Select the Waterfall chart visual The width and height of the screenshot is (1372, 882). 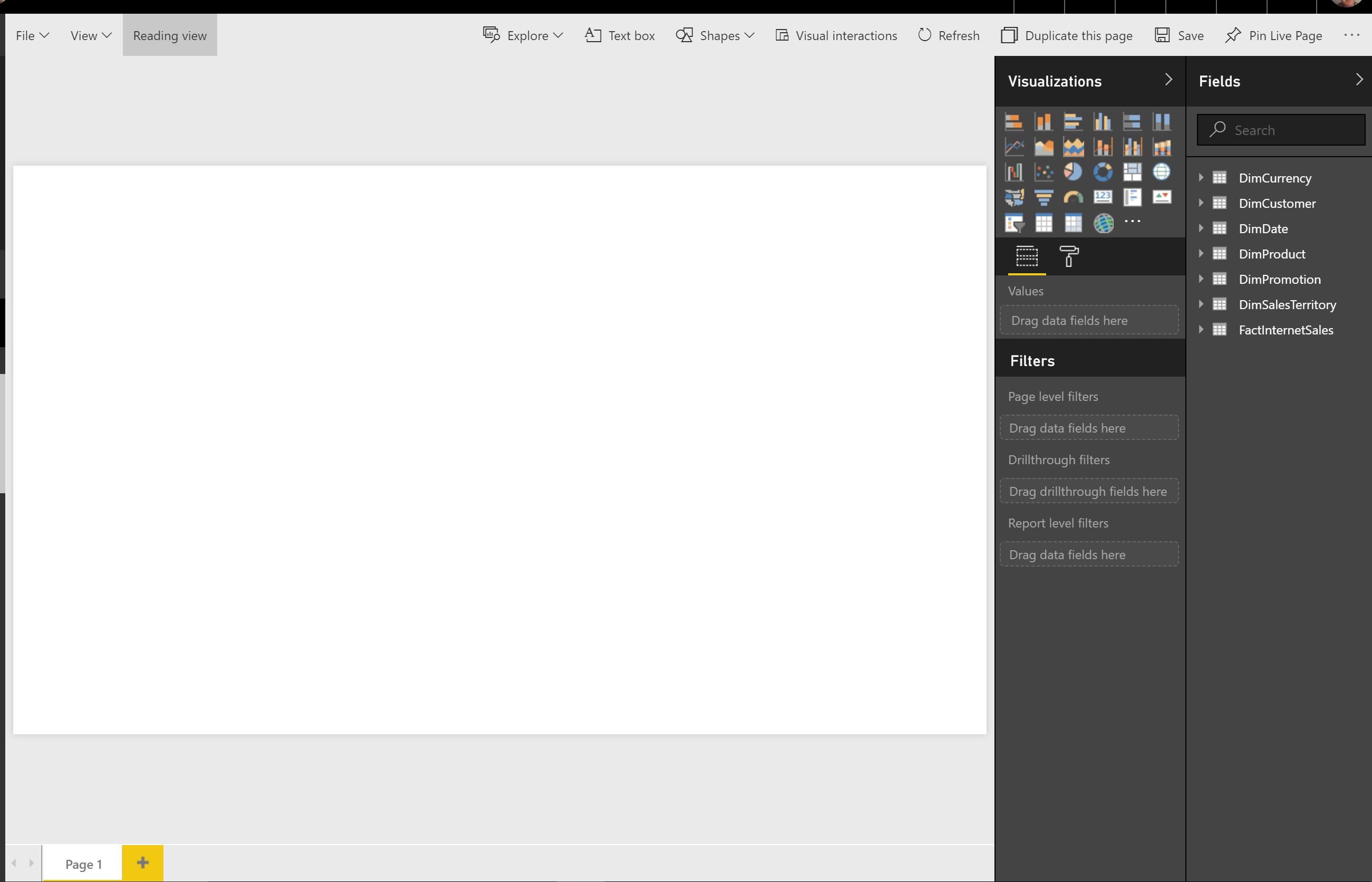[1013, 172]
